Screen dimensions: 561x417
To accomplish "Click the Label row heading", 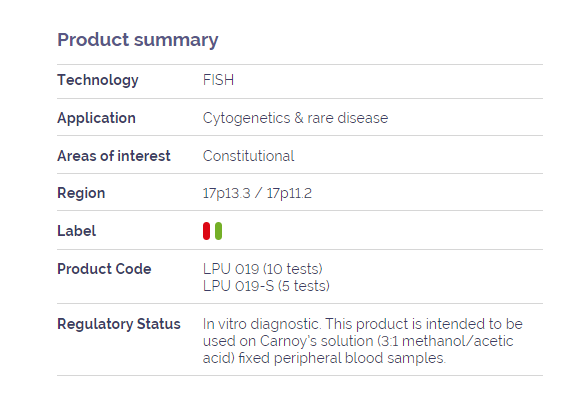I will (77, 231).
